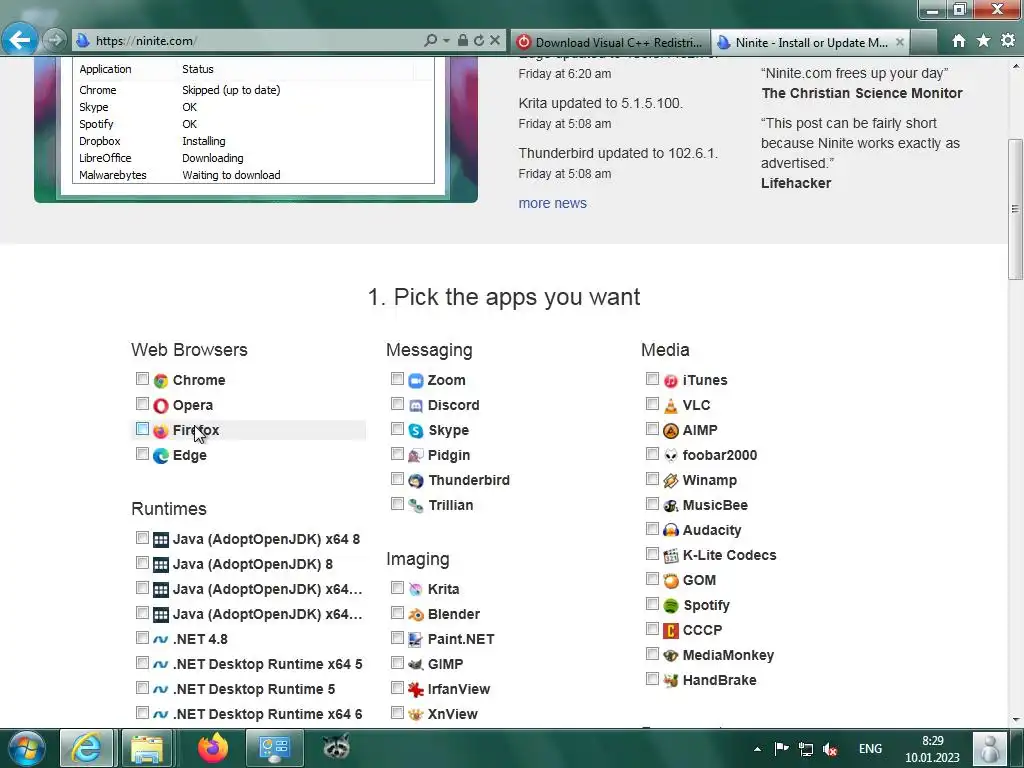
Task: Click the Blender app icon
Action: point(416,615)
